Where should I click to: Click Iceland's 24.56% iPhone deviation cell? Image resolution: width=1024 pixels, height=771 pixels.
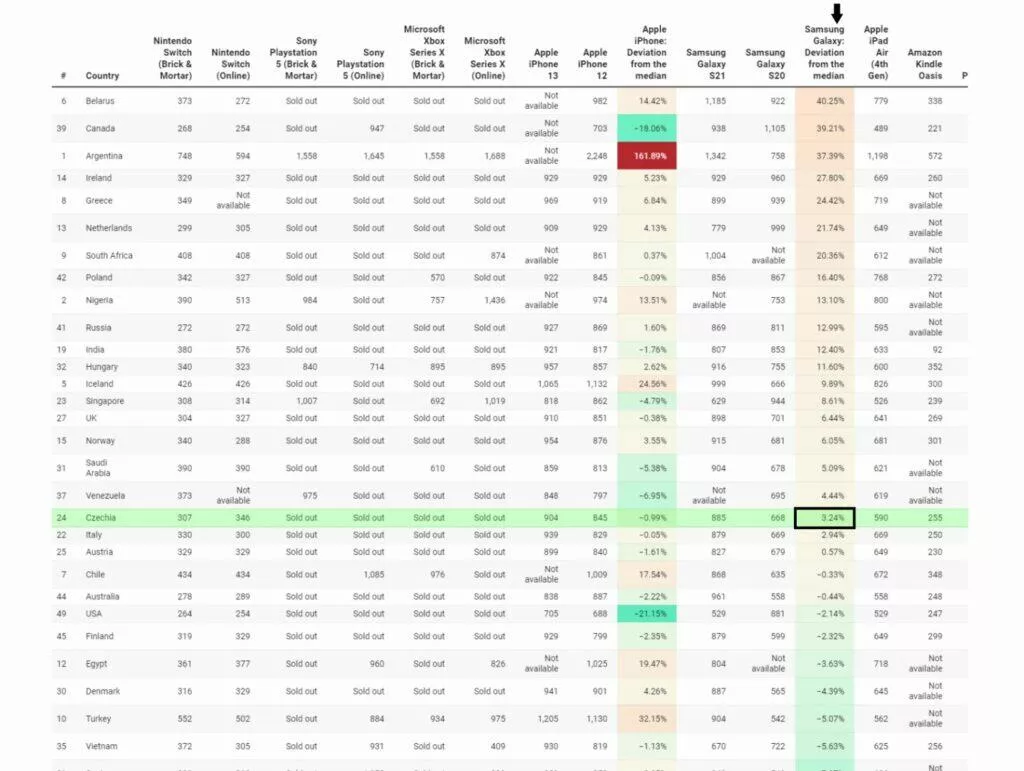[x=647, y=384]
